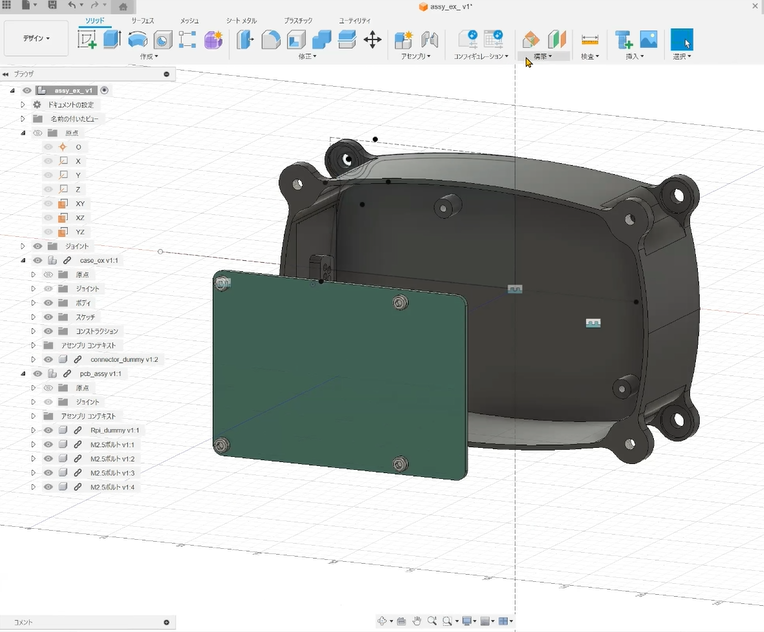
Task: Open the Insert image icon
Action: click(648, 40)
